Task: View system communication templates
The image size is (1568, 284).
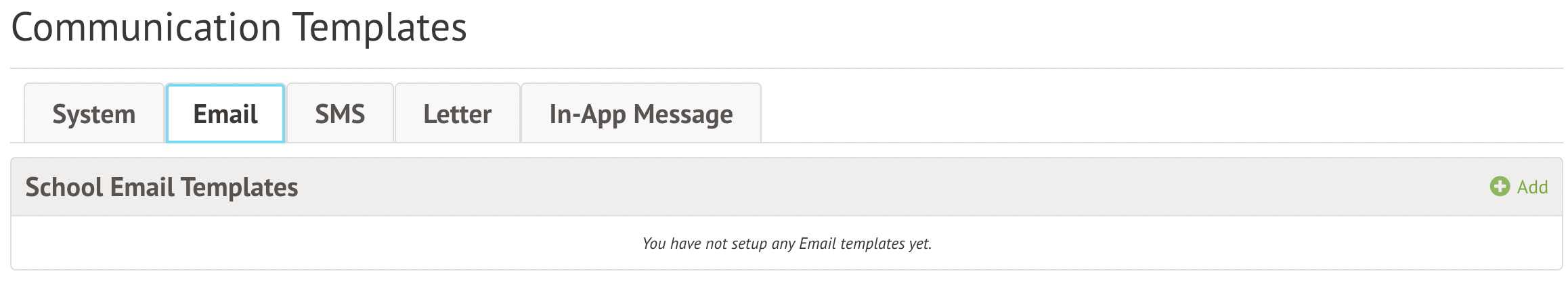Action: coord(94,114)
